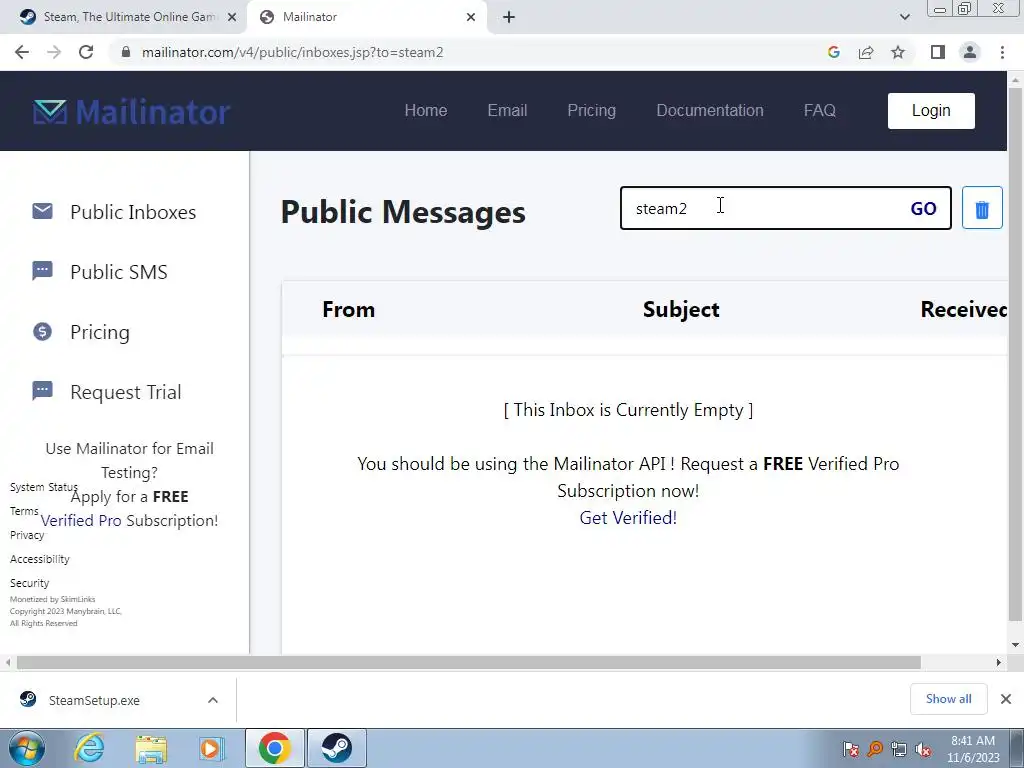Click the Subject column header

681,309
